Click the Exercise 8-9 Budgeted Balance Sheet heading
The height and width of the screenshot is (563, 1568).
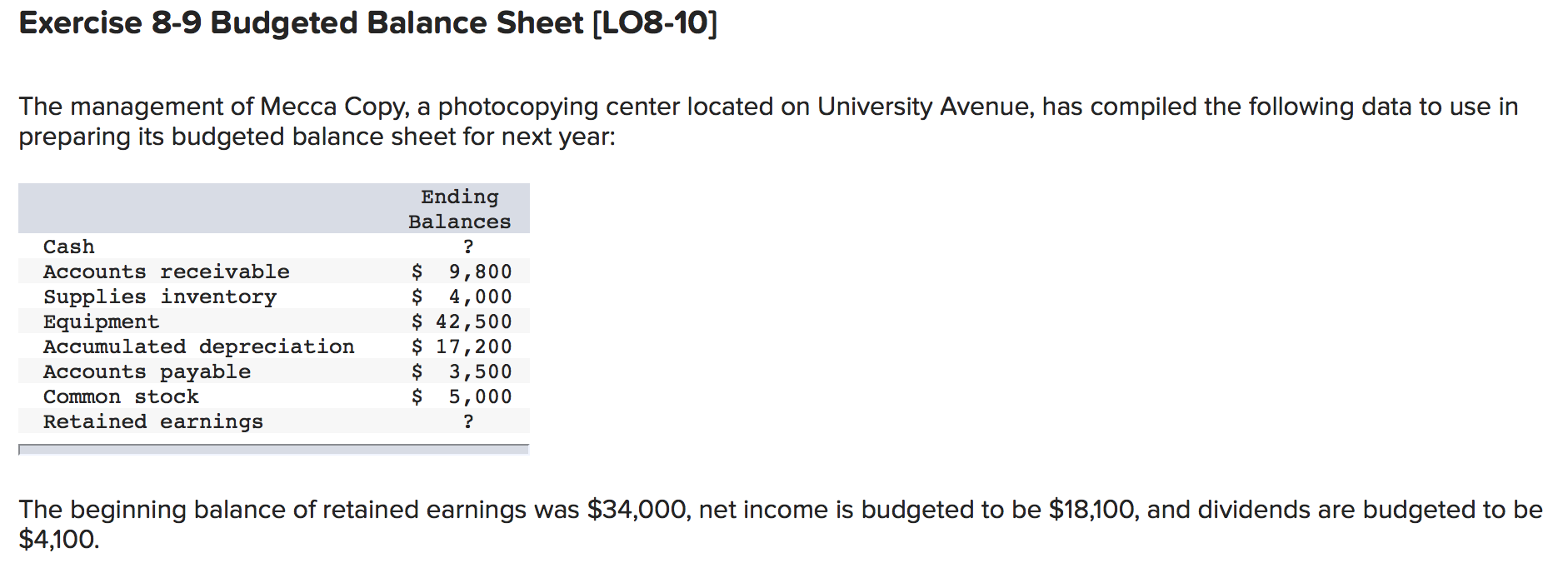tap(367, 23)
